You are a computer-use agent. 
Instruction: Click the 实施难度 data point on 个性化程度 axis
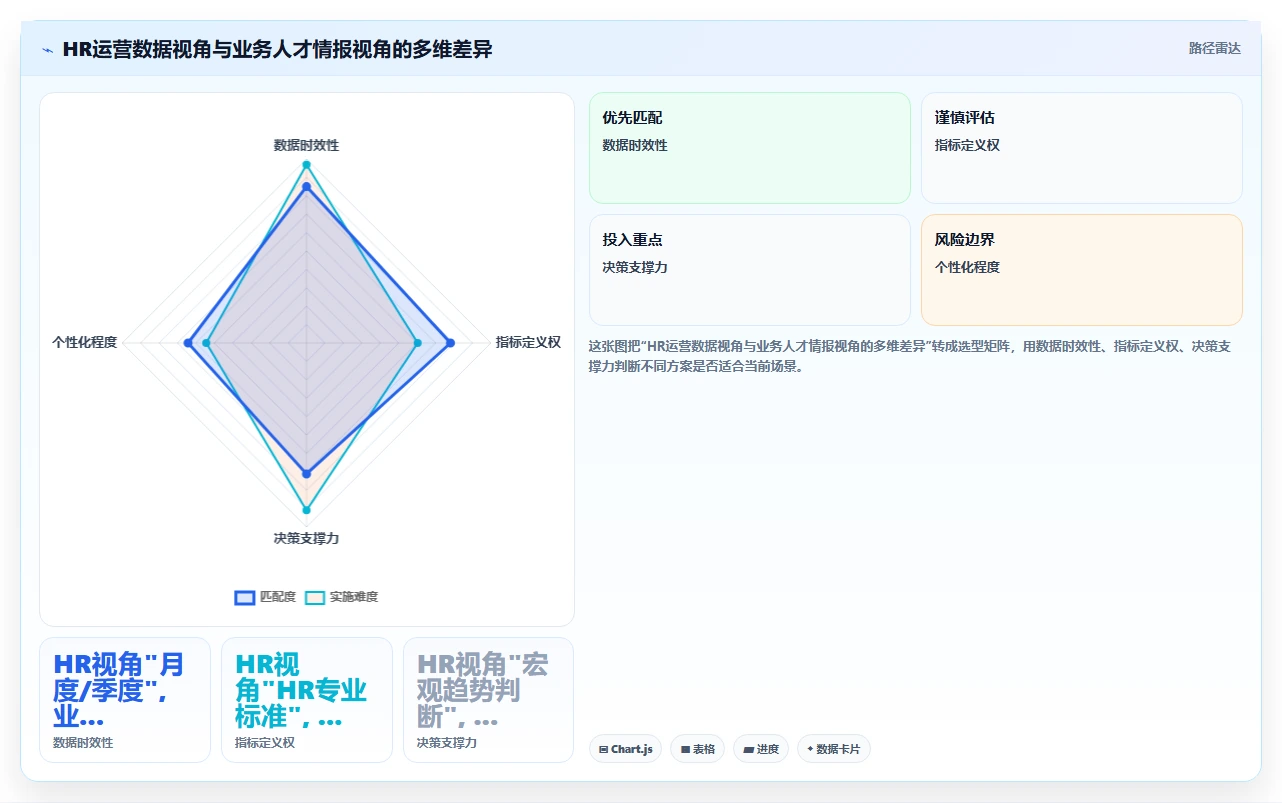tap(206, 343)
